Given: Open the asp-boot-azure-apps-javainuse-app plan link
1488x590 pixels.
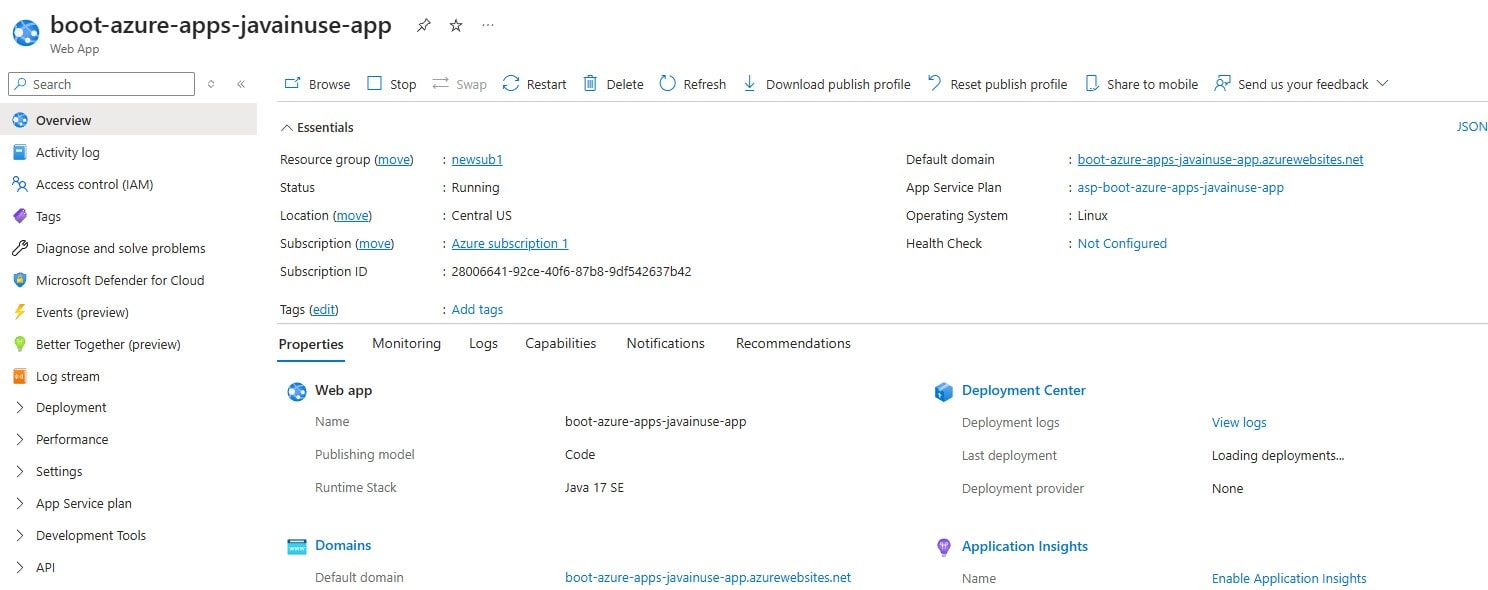Looking at the screenshot, I should [1181, 187].
